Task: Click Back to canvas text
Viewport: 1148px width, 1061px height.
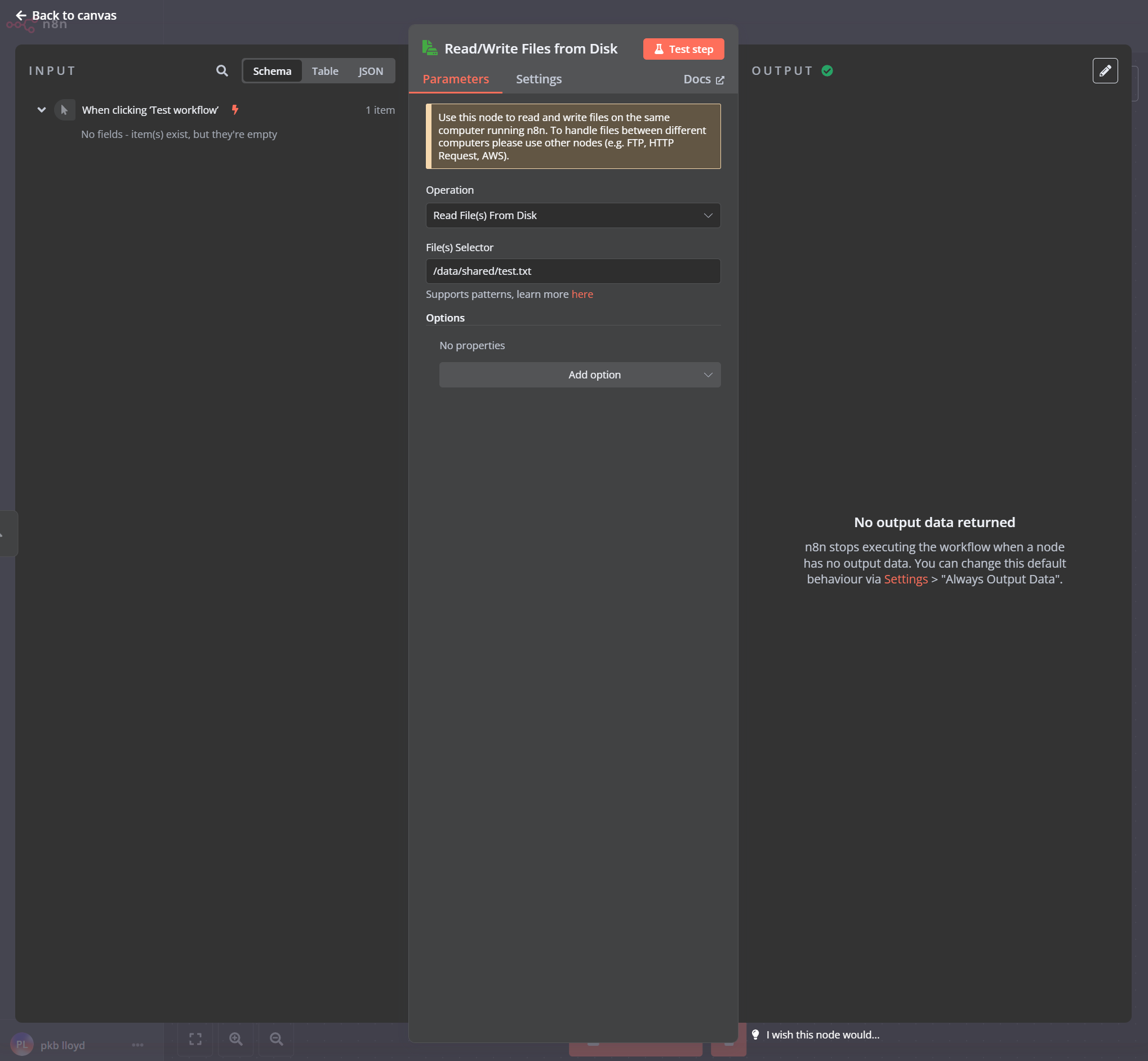Action: tap(74, 16)
